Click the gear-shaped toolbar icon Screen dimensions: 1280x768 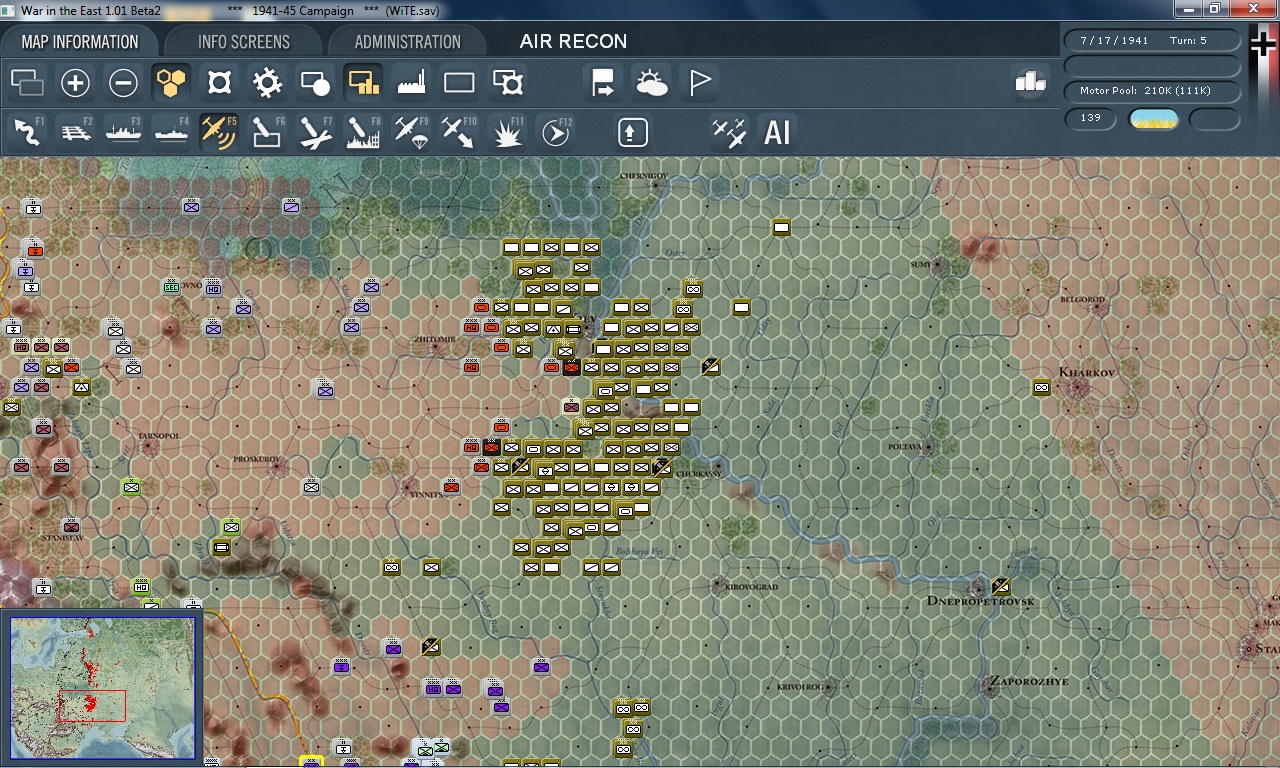pos(267,83)
